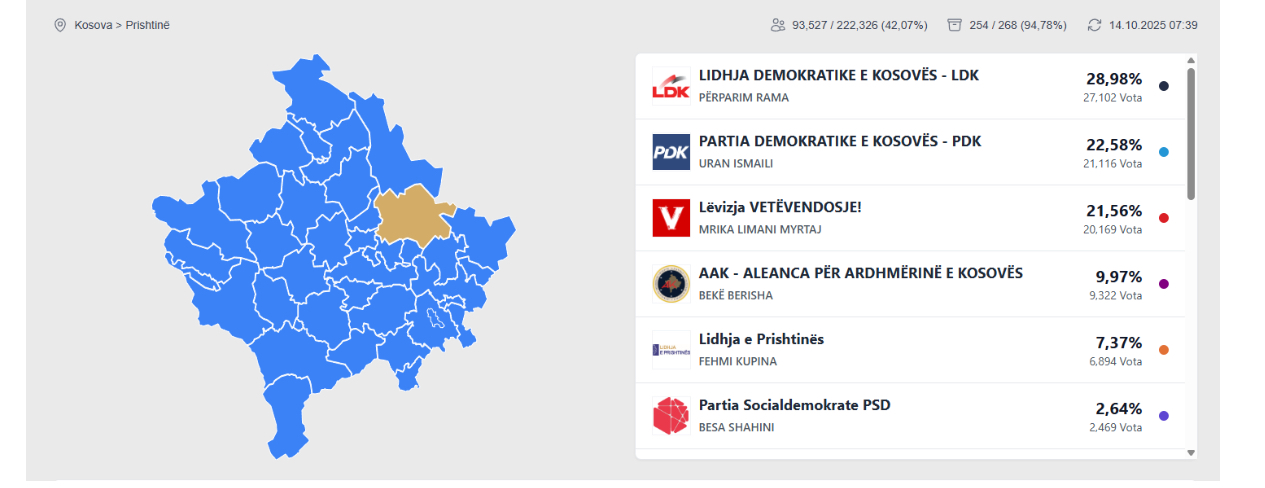This screenshot has width=1265, height=488.
Task: Click the AAK party emblem
Action: (671, 284)
